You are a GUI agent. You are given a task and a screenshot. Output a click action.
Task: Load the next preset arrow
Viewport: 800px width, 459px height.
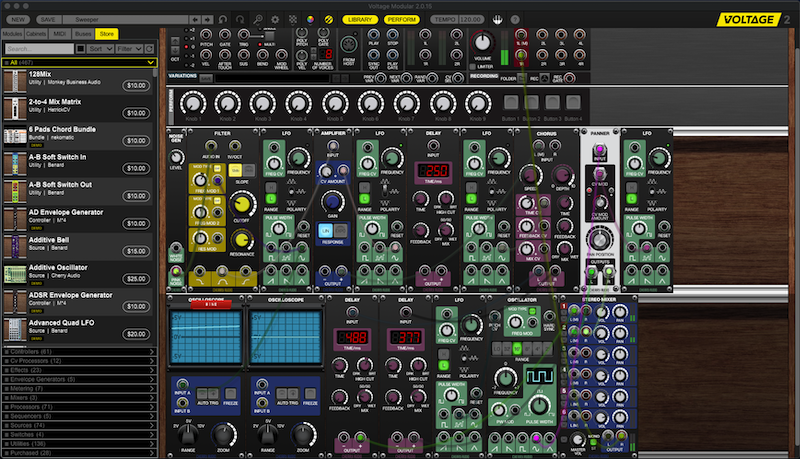(x=207, y=19)
